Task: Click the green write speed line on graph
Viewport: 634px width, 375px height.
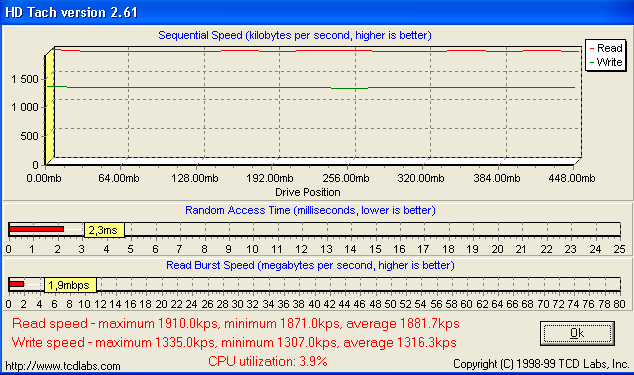Action: (x=311, y=87)
